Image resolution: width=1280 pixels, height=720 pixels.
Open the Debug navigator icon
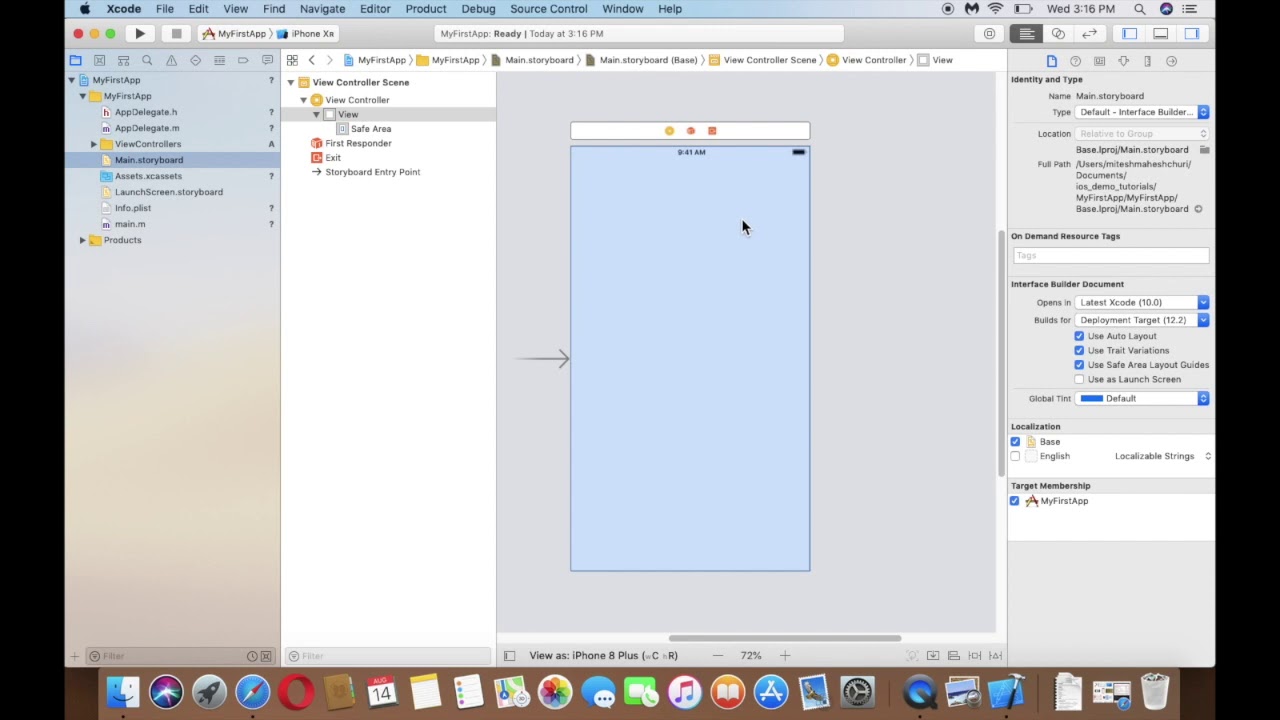[219, 61]
